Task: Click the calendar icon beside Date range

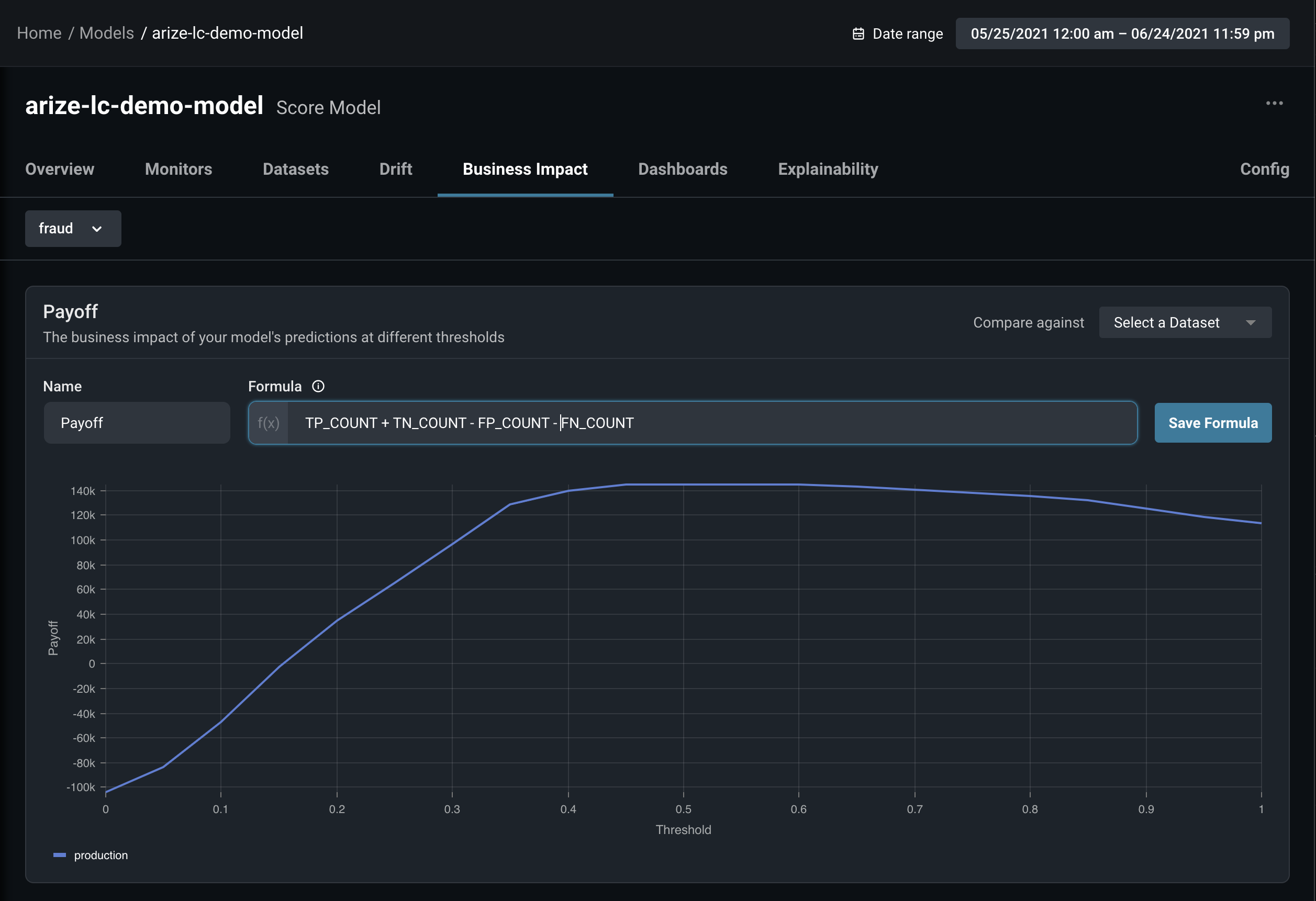Action: point(858,34)
